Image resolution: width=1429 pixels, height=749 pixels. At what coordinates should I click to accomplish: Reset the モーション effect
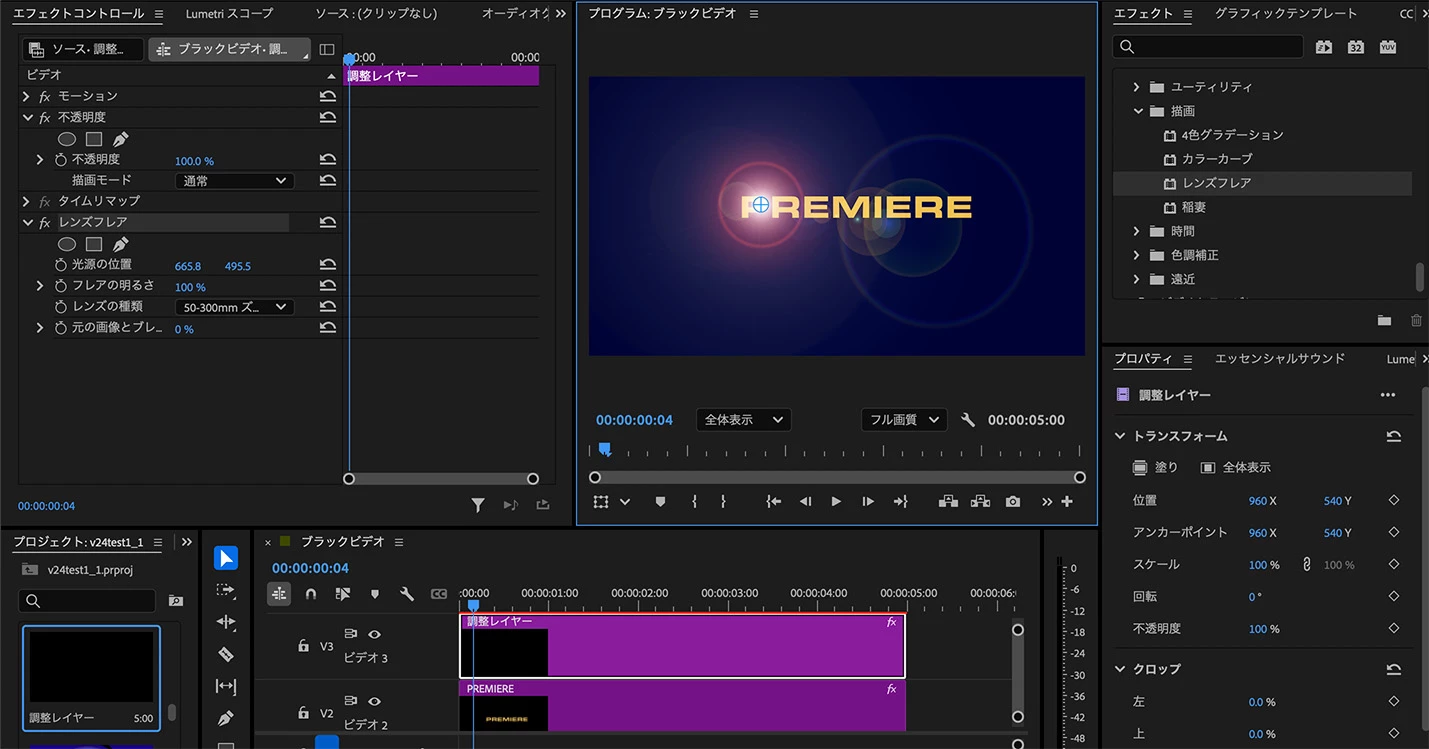coord(327,96)
